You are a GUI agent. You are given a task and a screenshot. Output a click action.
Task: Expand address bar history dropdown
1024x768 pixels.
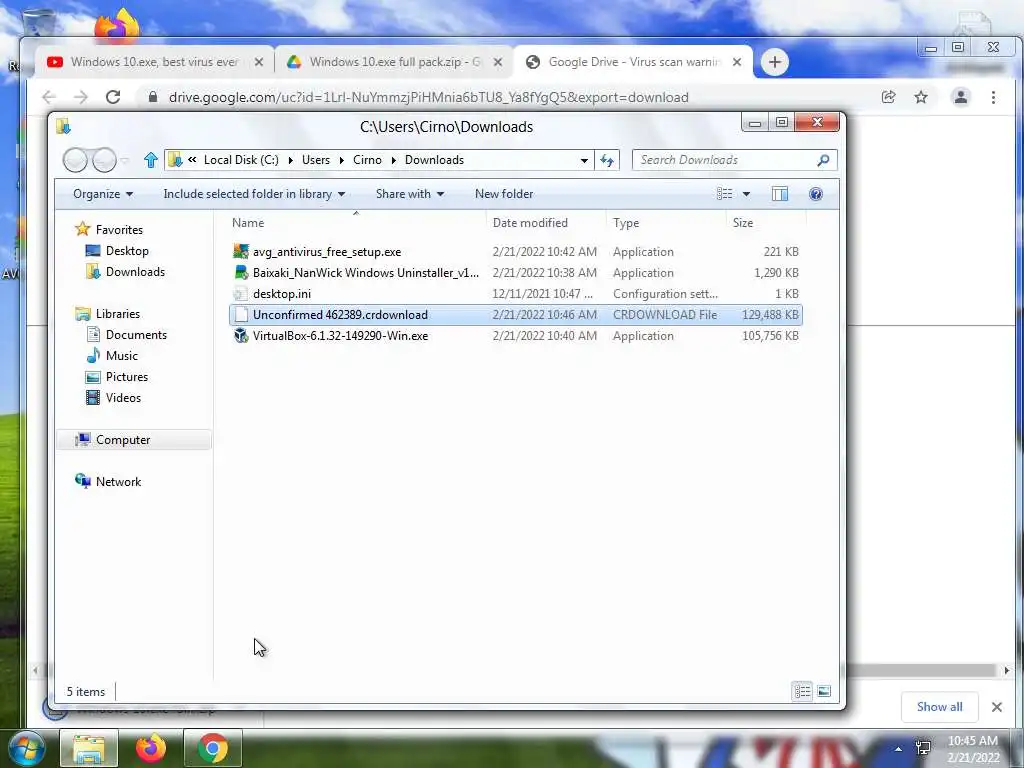[584, 160]
